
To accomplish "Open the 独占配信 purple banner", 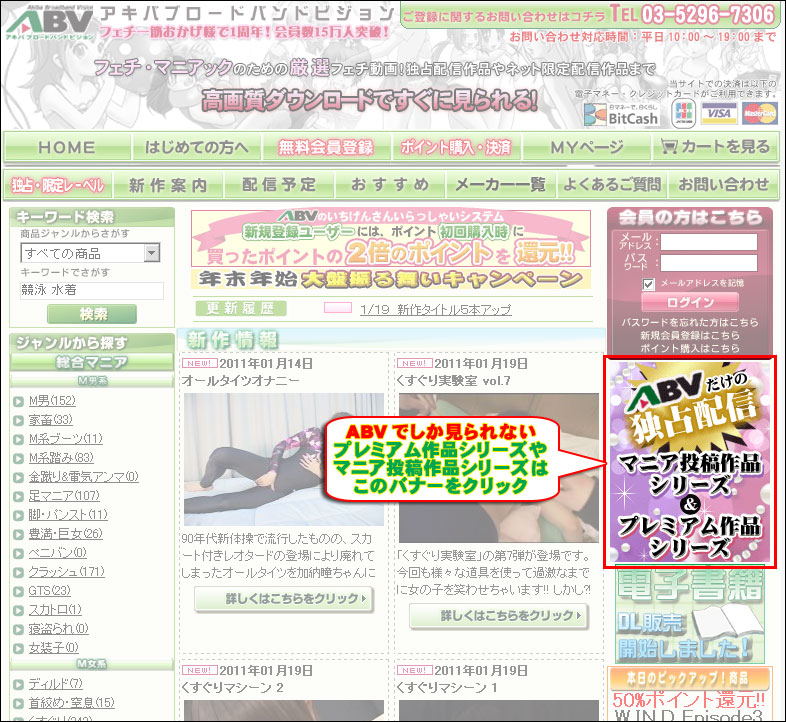I will click(690, 462).
